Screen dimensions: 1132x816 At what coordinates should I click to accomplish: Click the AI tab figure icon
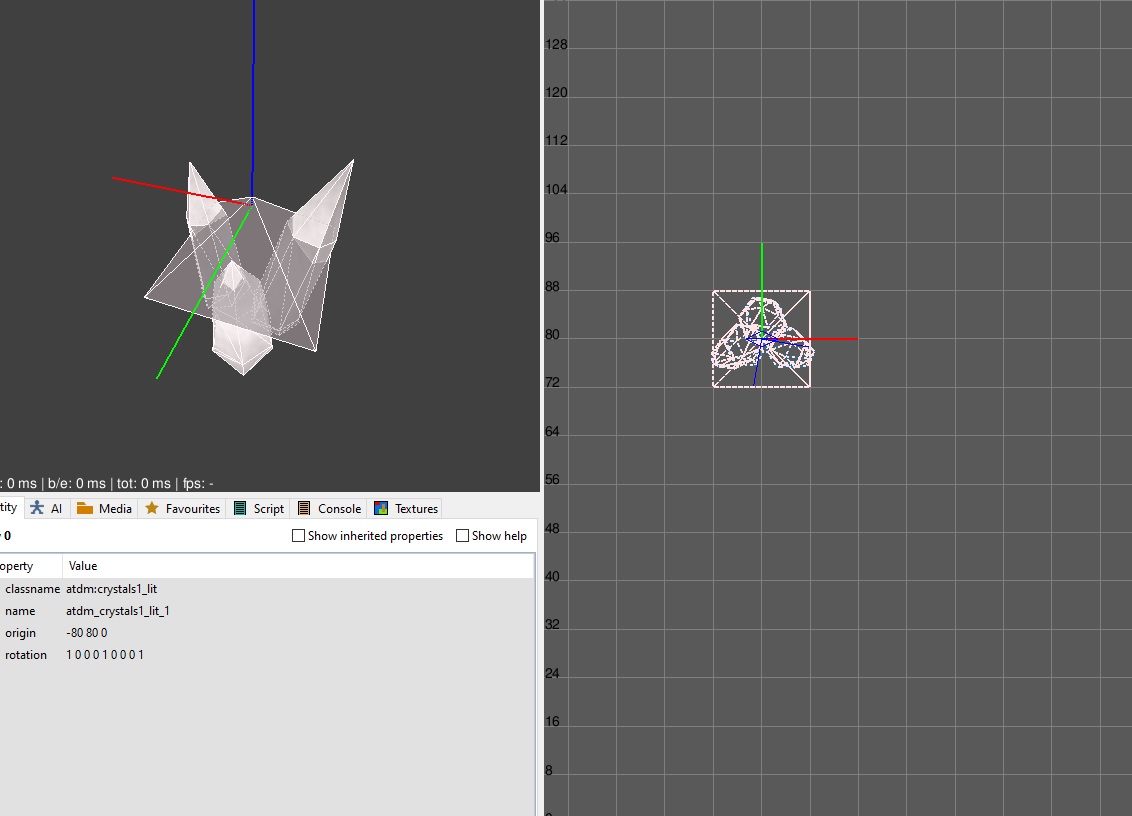click(x=37, y=508)
